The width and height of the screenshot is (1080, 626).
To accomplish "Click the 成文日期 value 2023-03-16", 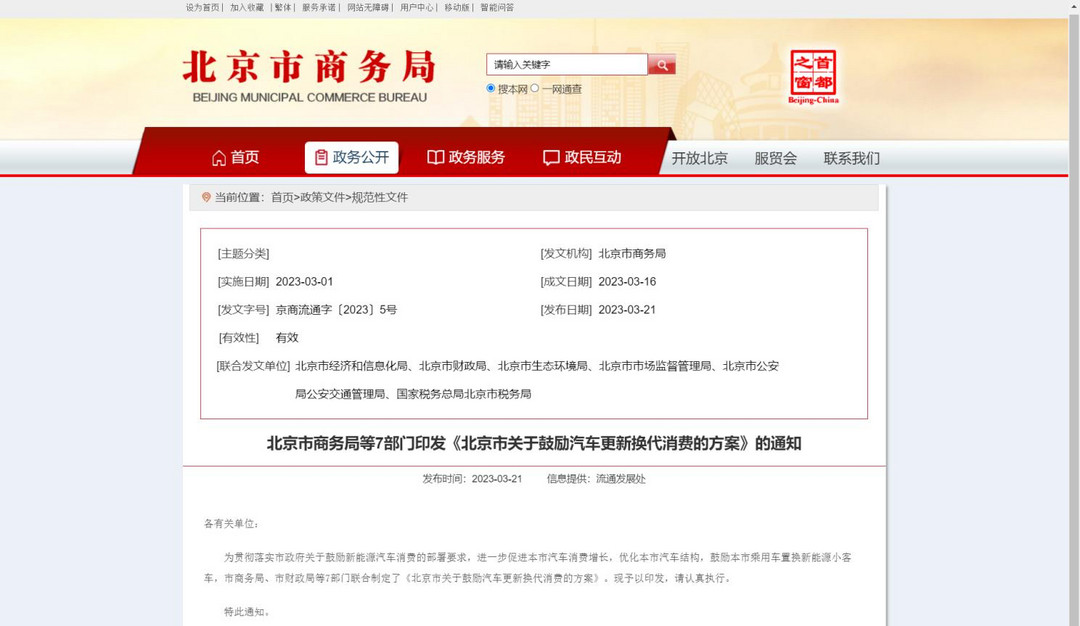I will point(627,282).
